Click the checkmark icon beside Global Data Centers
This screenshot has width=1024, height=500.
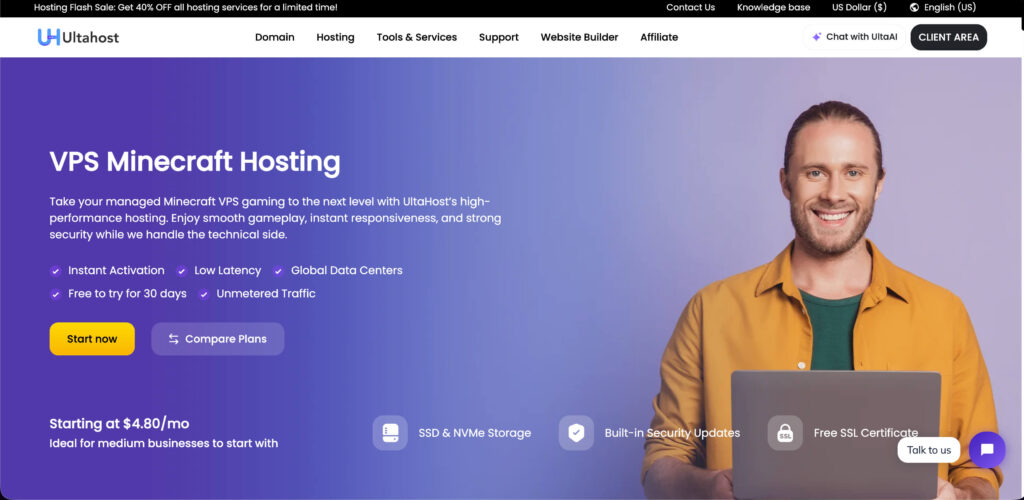click(x=278, y=271)
